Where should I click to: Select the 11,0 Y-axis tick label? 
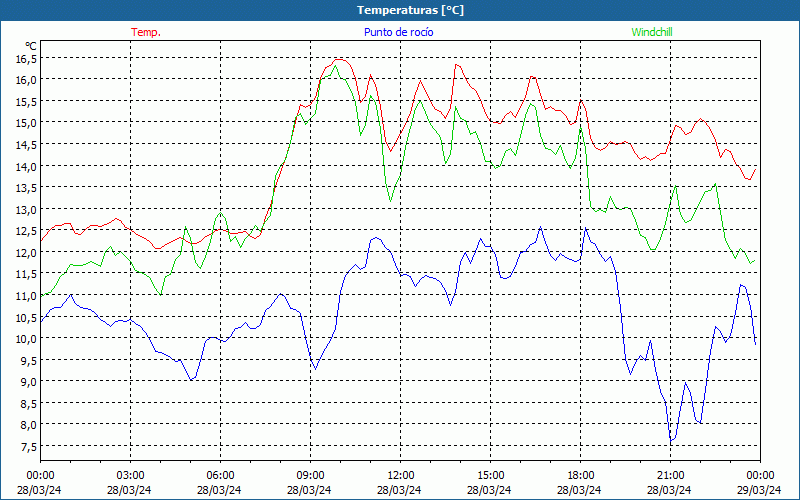tap(25, 296)
